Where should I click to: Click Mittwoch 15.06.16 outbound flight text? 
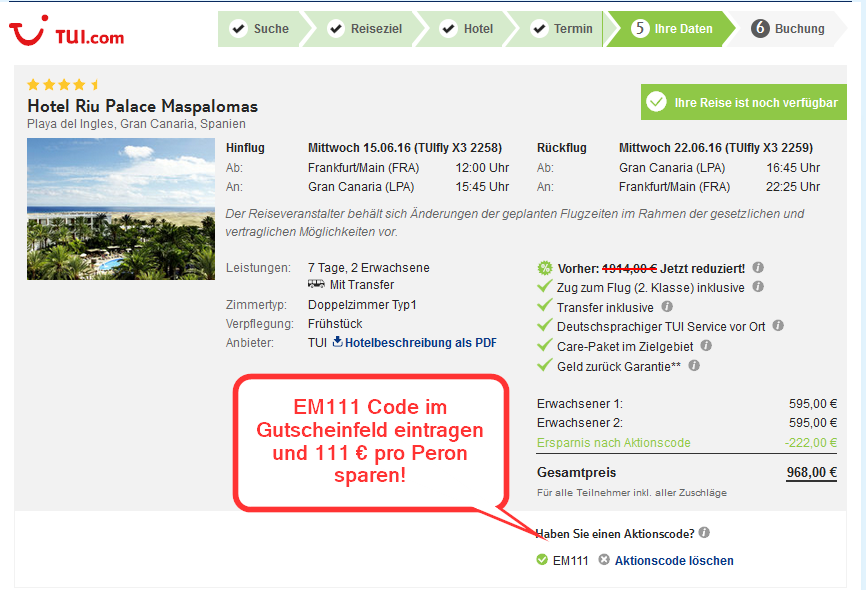click(405, 148)
